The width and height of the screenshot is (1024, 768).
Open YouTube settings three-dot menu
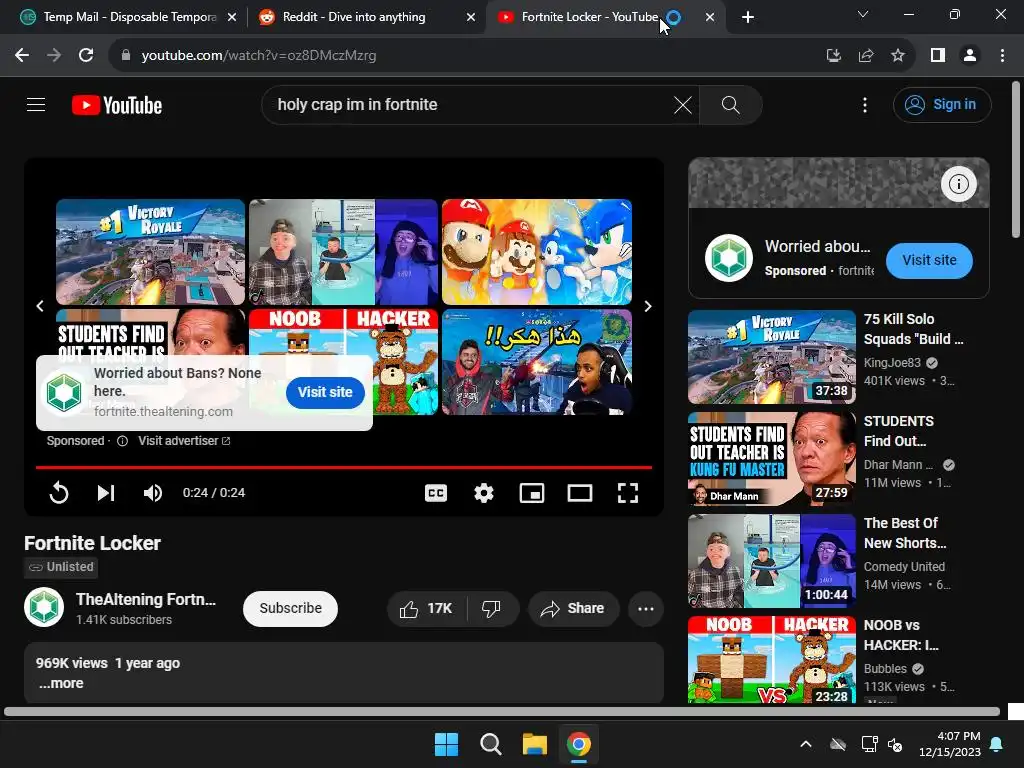point(865,104)
